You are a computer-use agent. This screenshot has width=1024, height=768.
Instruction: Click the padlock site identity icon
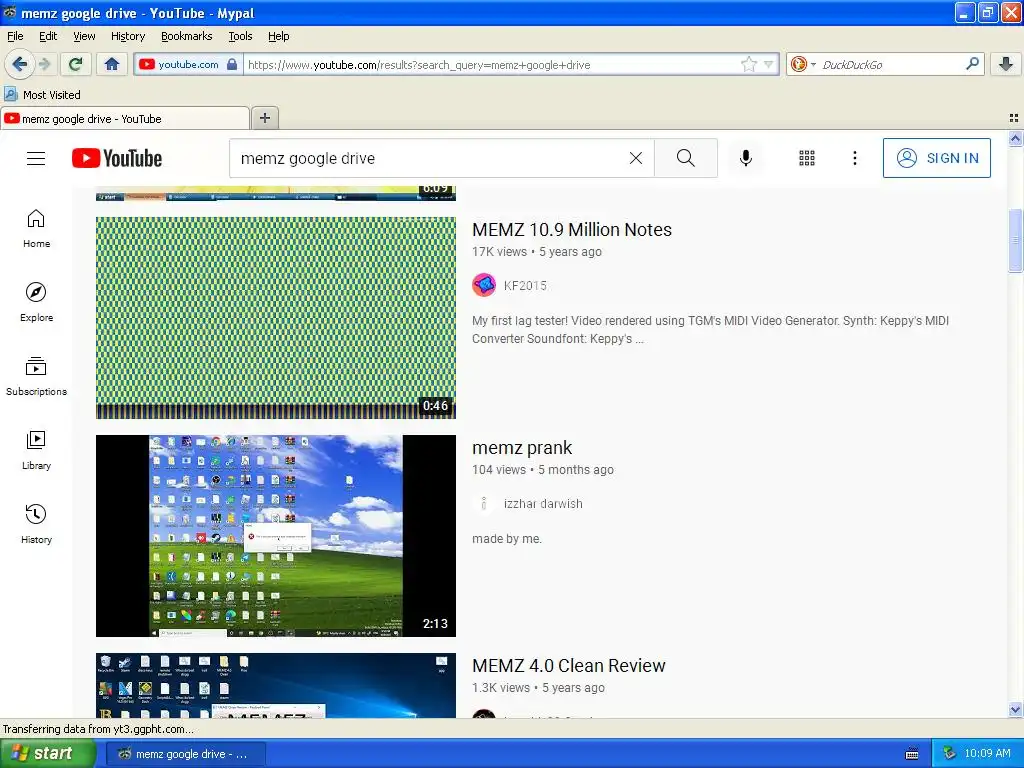point(232,64)
